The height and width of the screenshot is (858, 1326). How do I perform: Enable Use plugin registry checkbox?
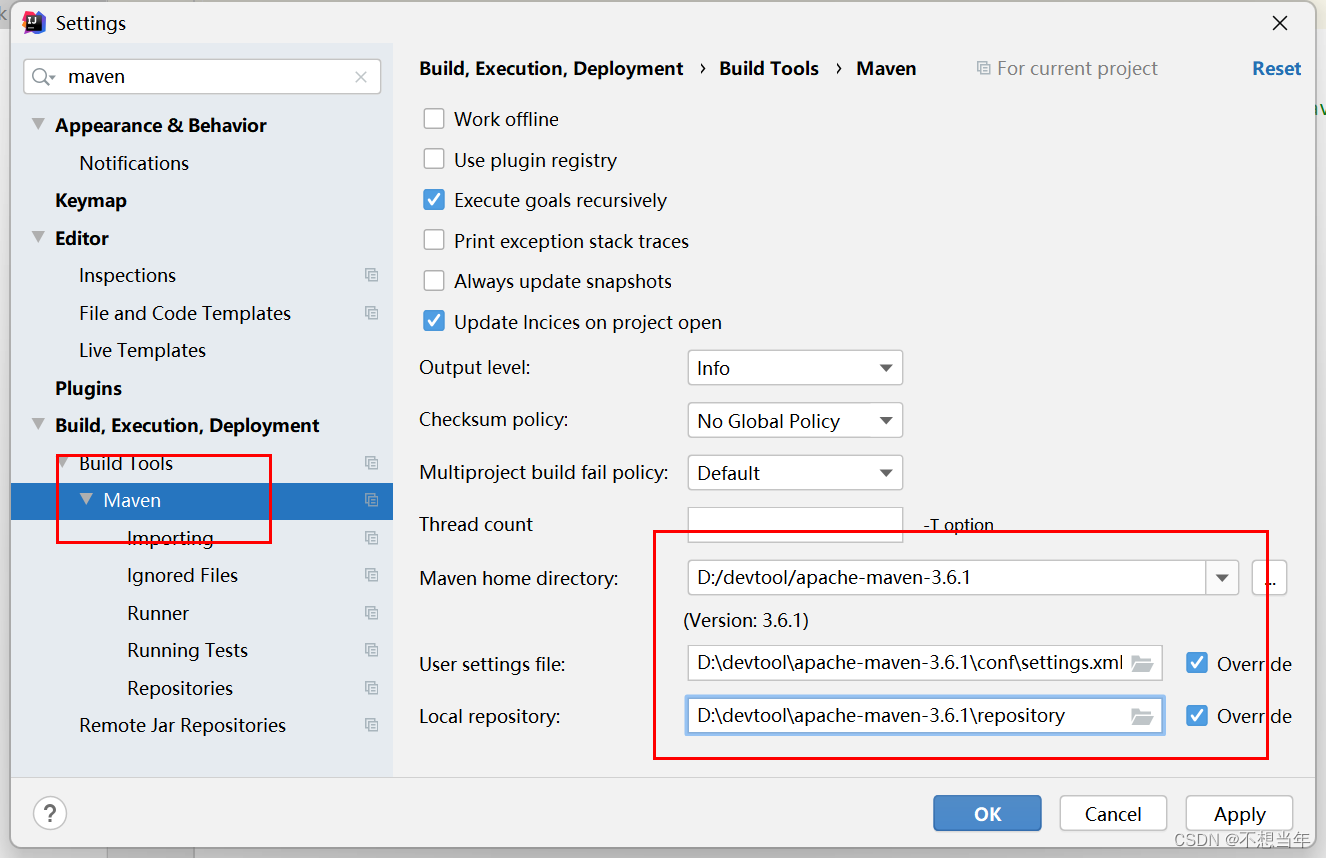pos(434,160)
